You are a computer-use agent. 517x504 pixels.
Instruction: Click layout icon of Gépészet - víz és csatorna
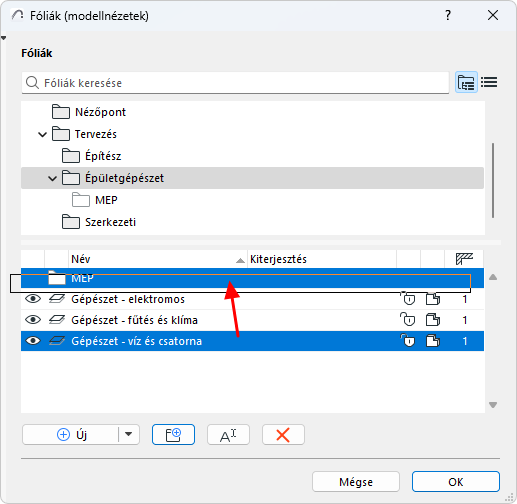click(433, 341)
